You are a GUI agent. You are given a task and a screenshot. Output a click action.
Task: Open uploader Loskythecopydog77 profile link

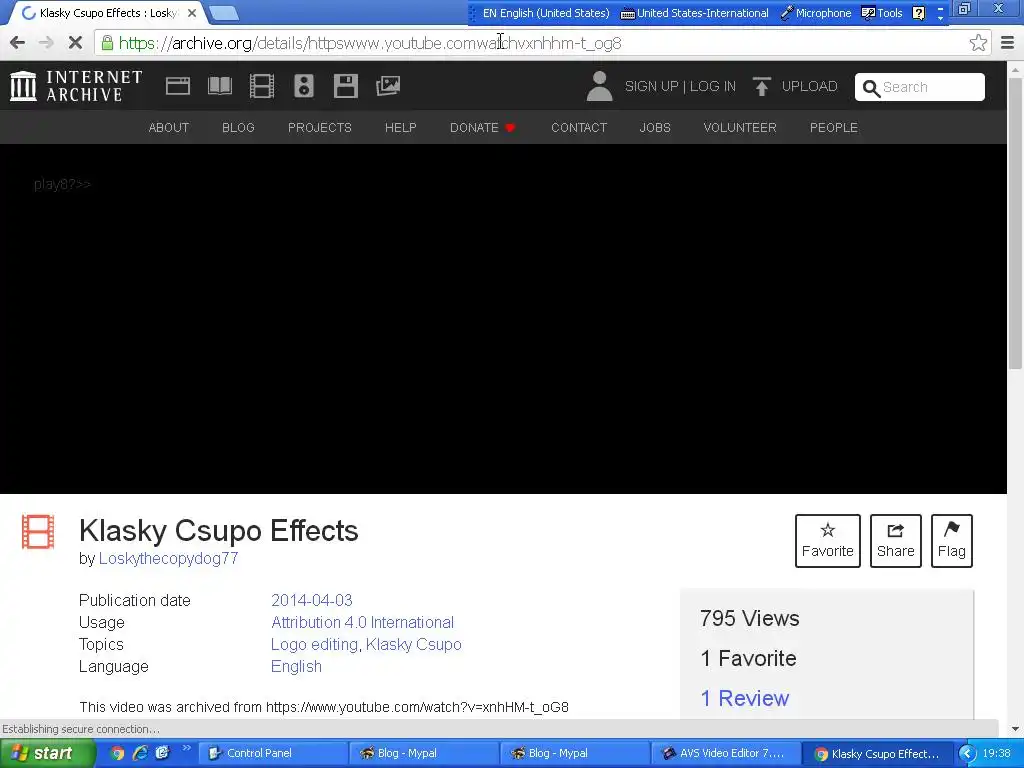(168, 558)
